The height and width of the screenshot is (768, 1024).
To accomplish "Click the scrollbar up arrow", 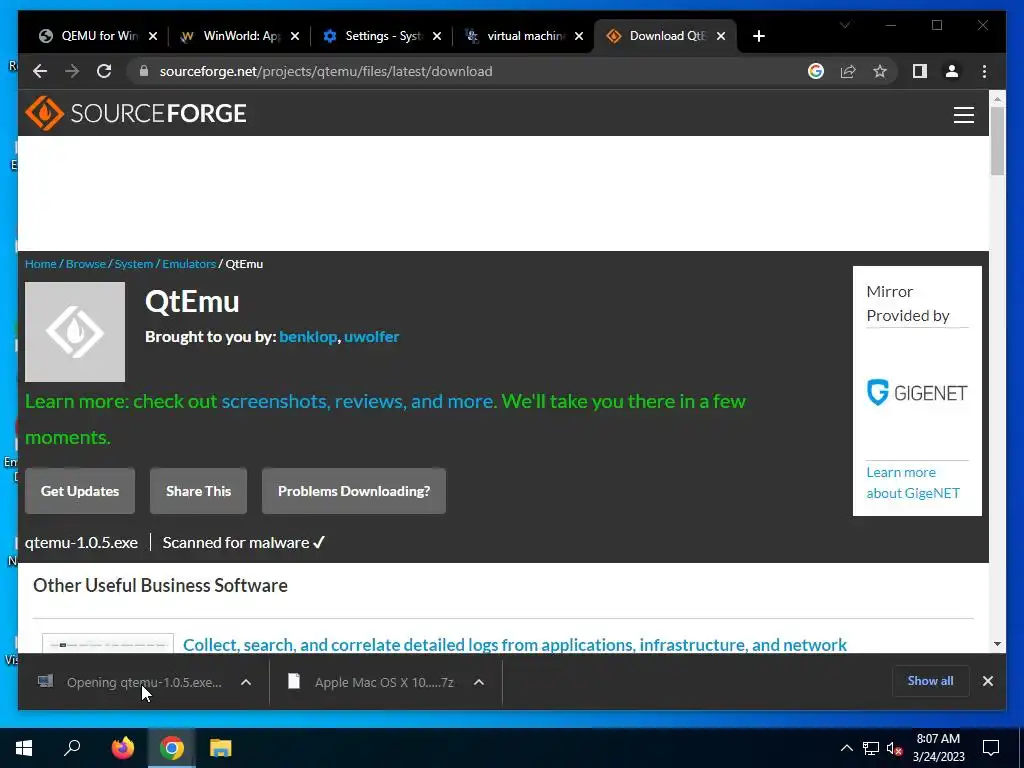I will tap(997, 99).
